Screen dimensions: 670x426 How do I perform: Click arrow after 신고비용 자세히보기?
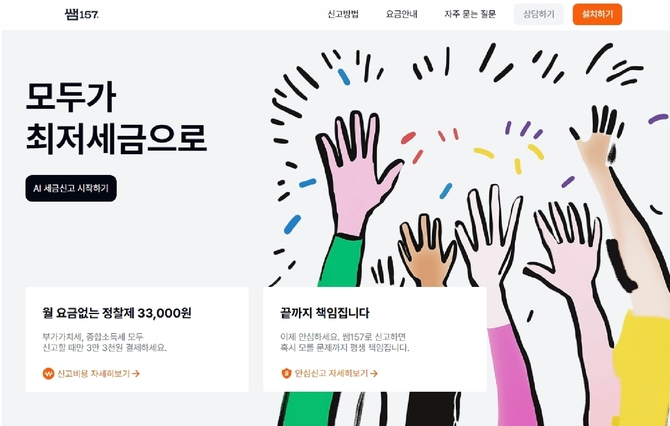click(136, 373)
